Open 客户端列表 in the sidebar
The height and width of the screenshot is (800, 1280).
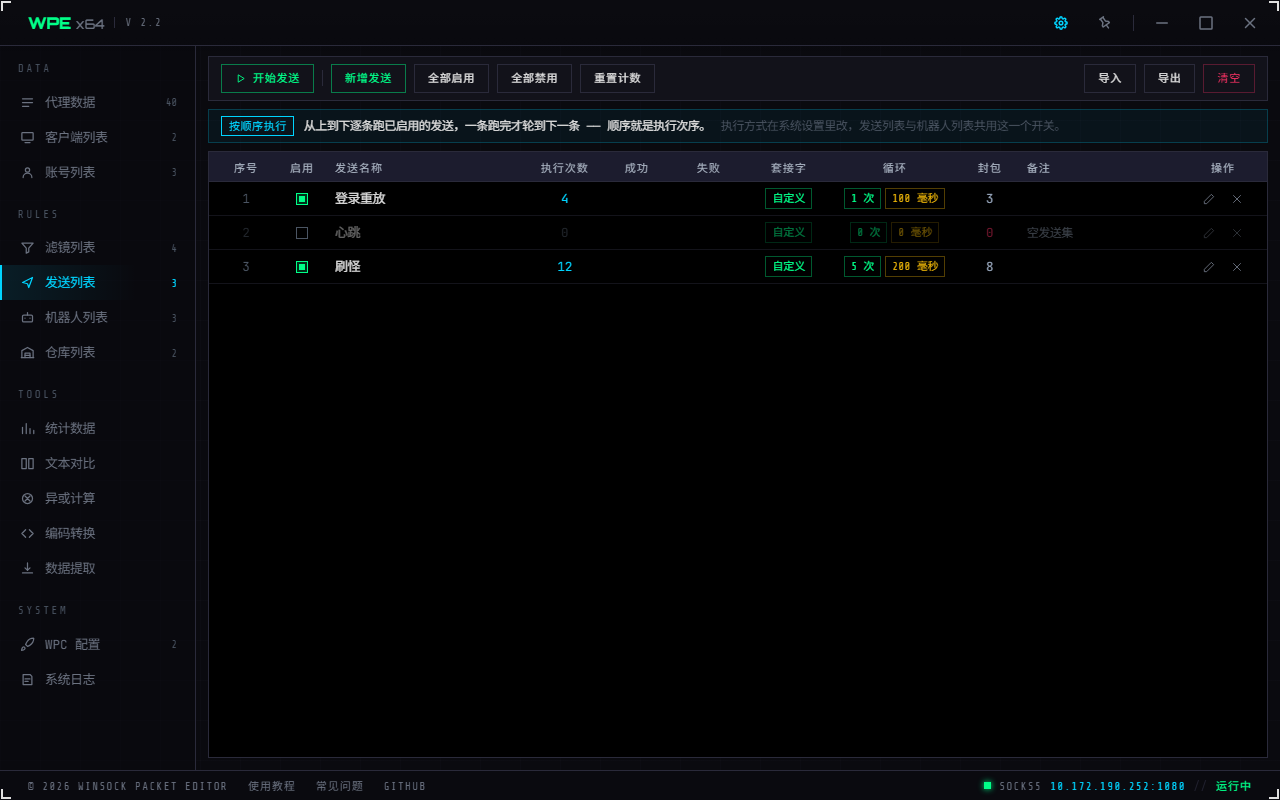pos(98,137)
